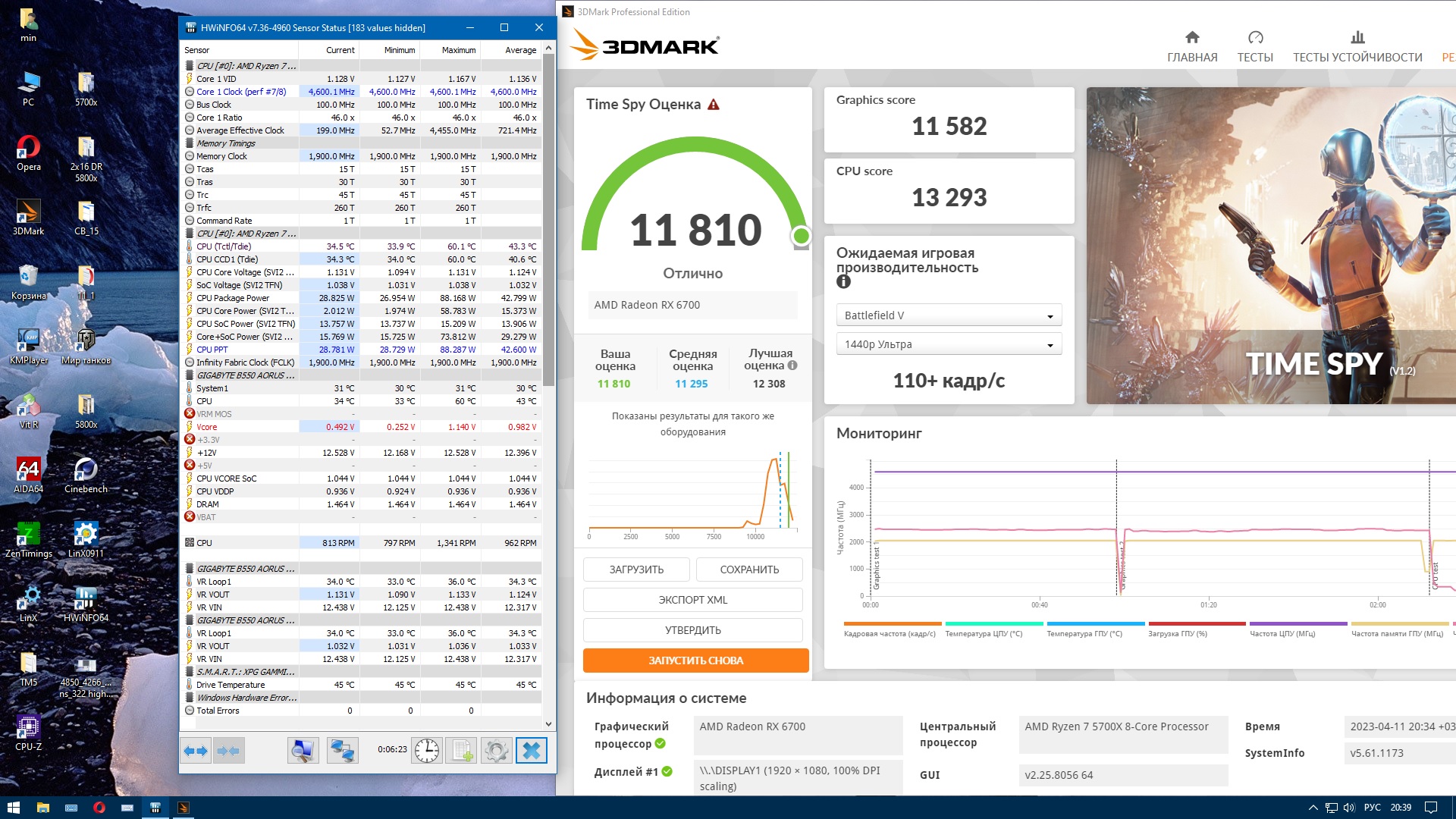Screen dimensions: 1456x819
Task: Click HWiNFO expand columns arrows button
Action: pyautogui.click(x=196, y=751)
